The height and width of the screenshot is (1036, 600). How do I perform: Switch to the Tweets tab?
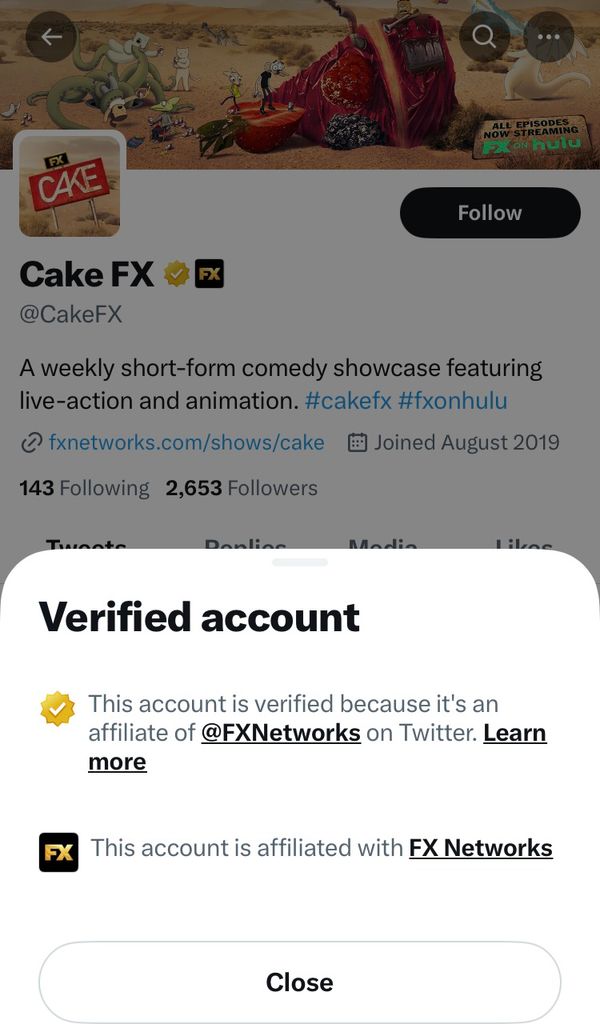[x=85, y=548]
